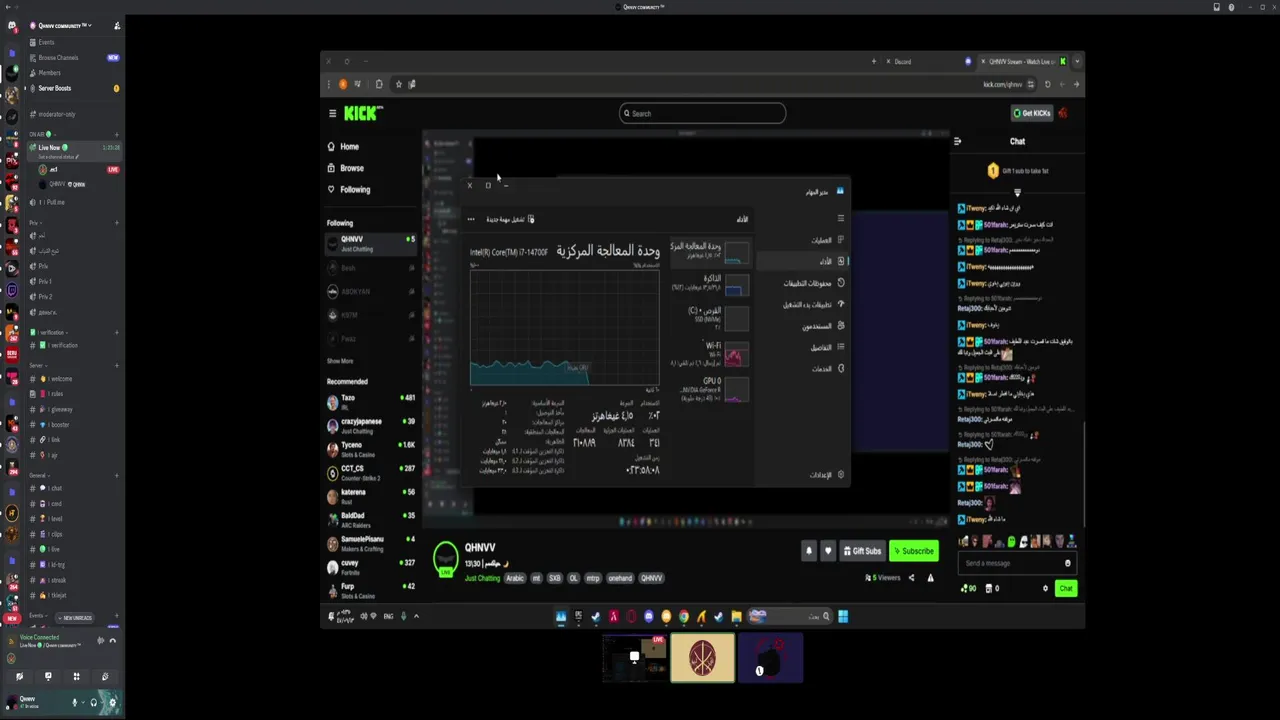Add a channel to ON AIR category
Viewport: 1280px width, 720px height.
tap(116, 134)
